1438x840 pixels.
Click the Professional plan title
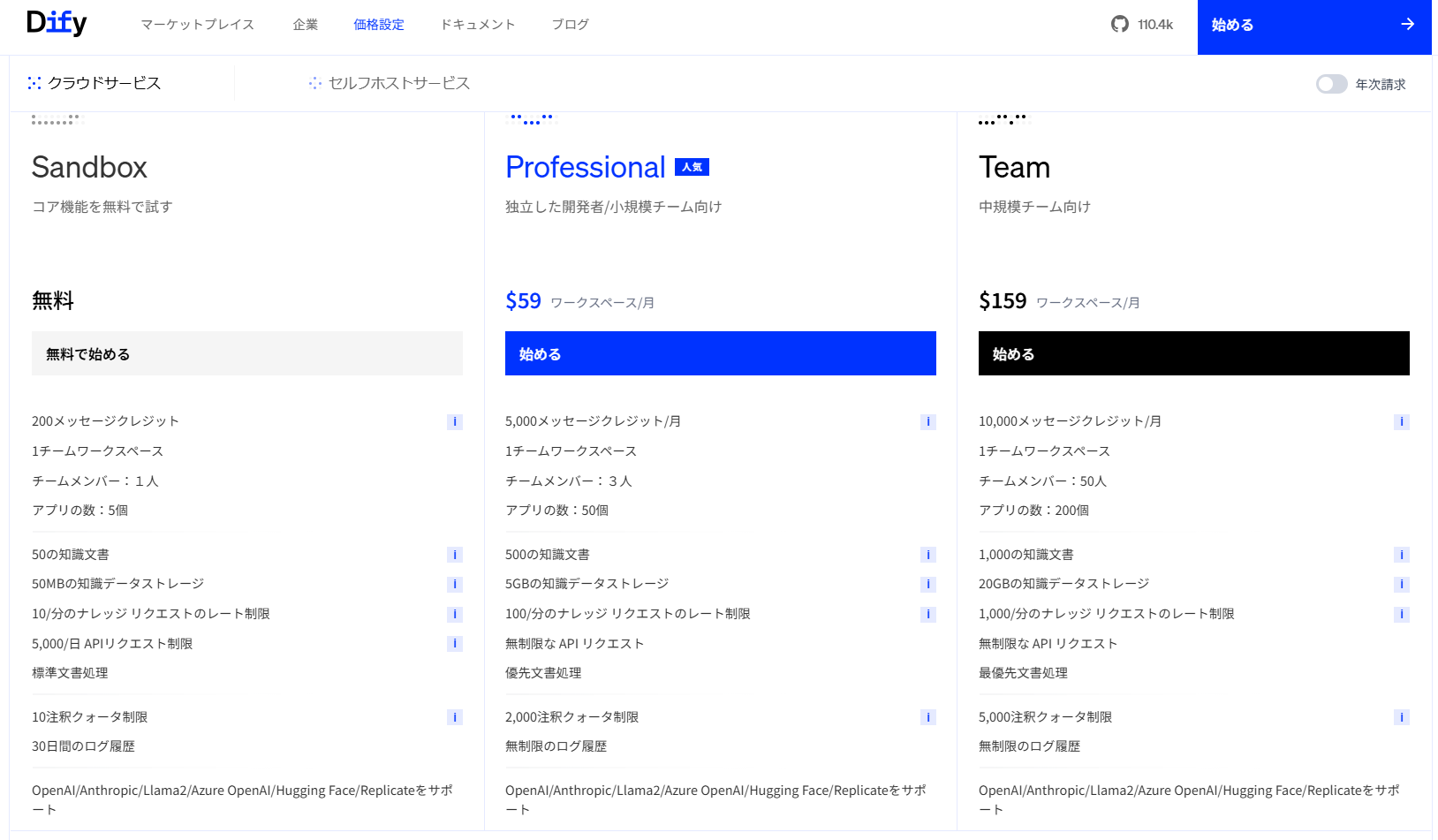(586, 167)
